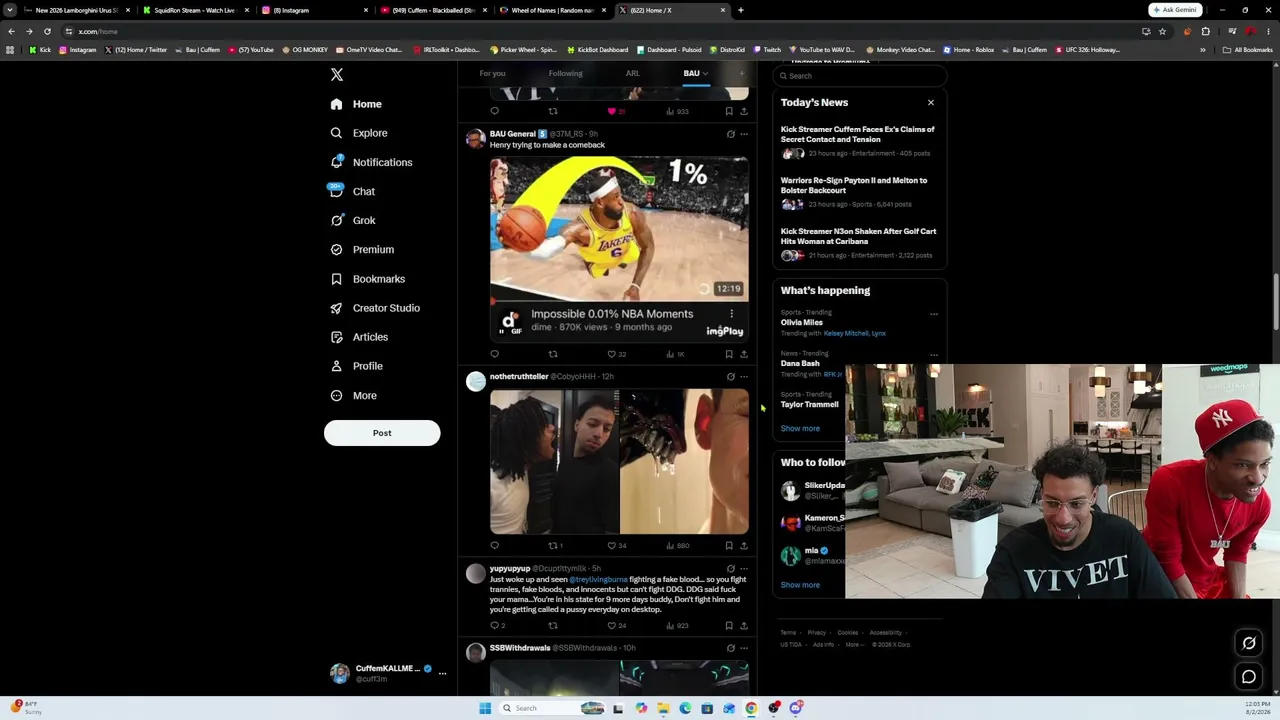1280x720 pixels.
Task: Repost the nothetruthteller post
Action: 553,546
